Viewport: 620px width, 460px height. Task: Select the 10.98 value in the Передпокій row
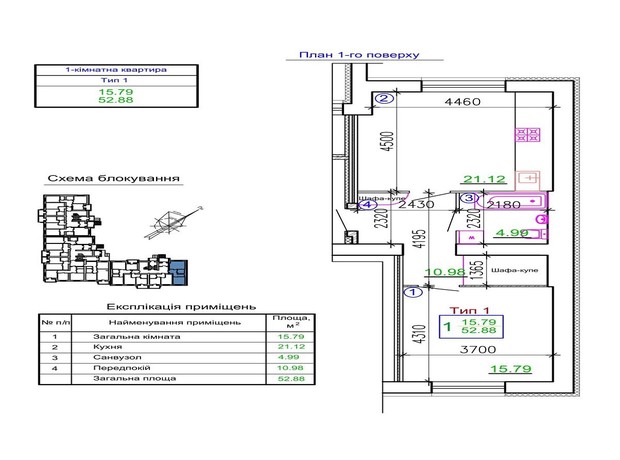point(291,368)
